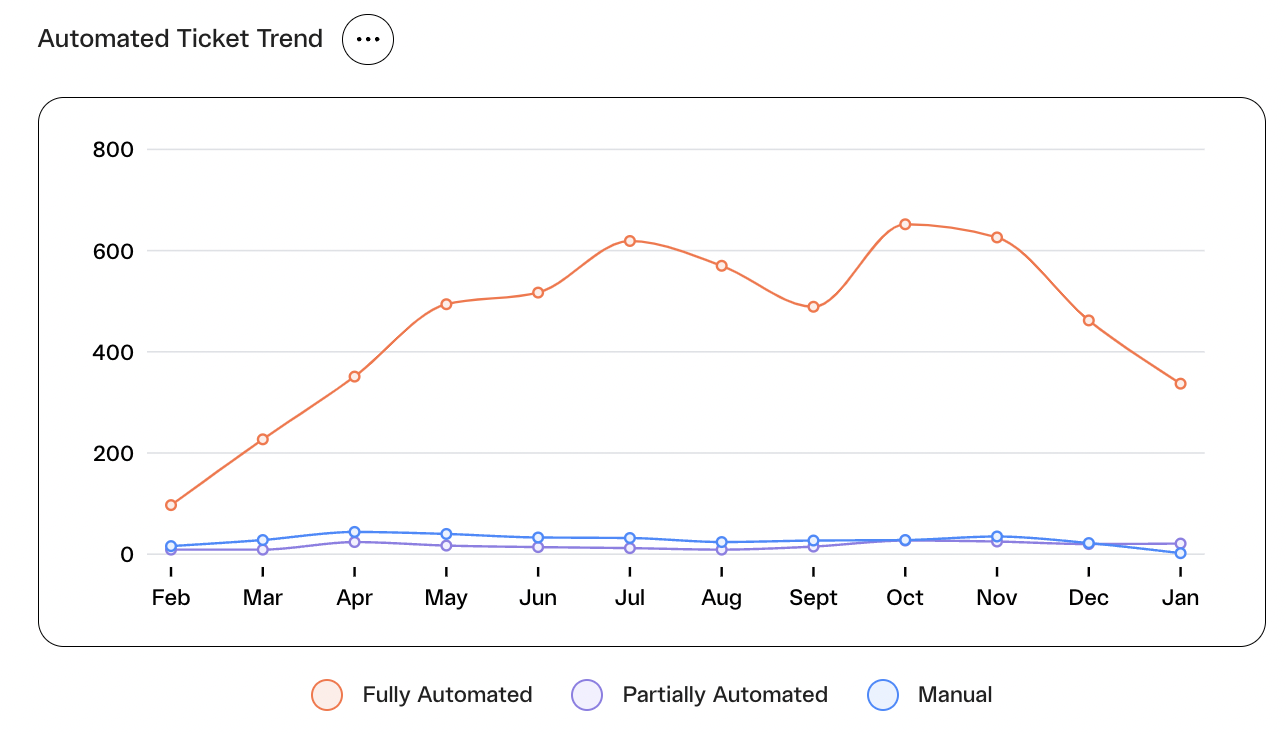1286x734 pixels.
Task: Toggle the Partially Automated legend entry
Action: point(699,695)
